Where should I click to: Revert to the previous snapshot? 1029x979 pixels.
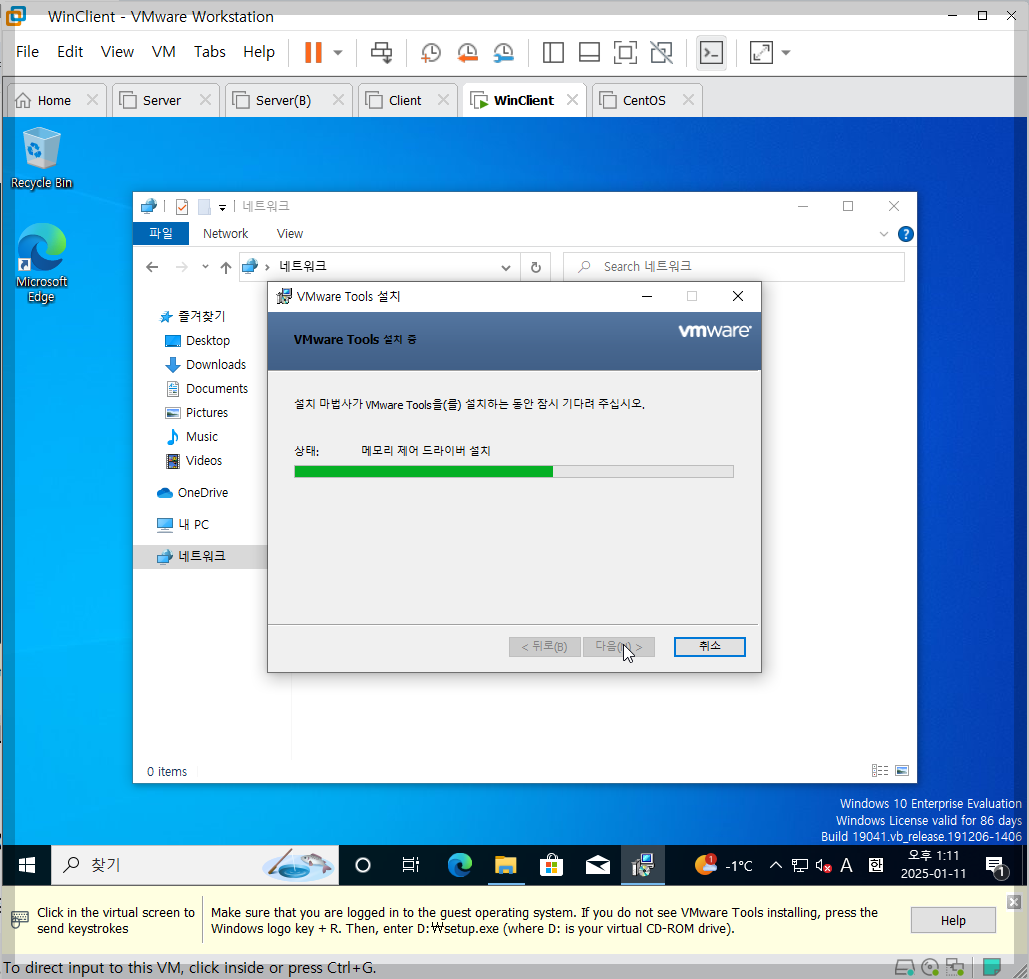coord(467,52)
